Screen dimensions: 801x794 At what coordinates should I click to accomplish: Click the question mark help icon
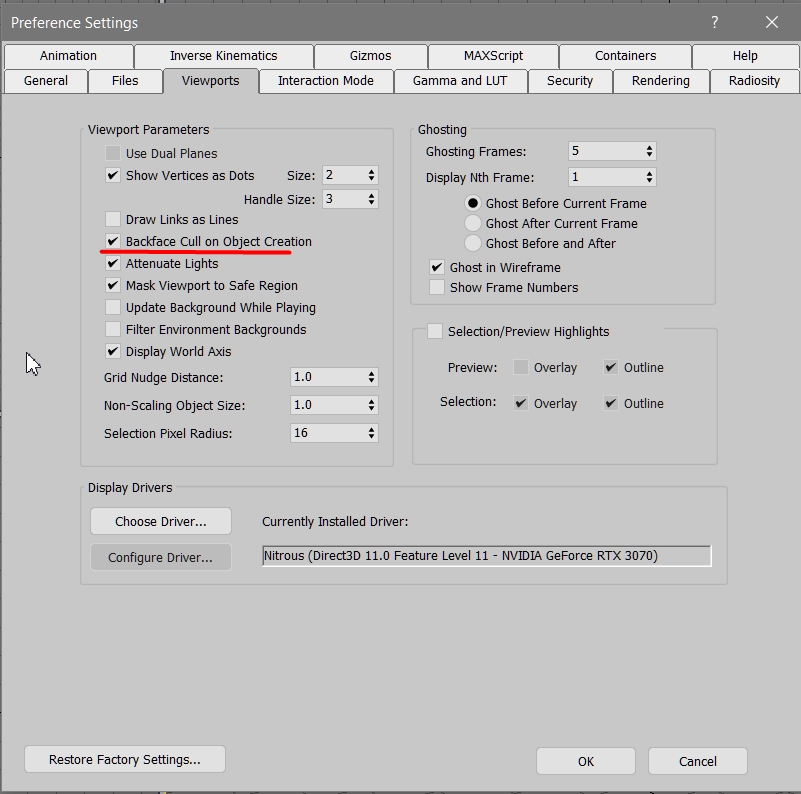point(715,22)
